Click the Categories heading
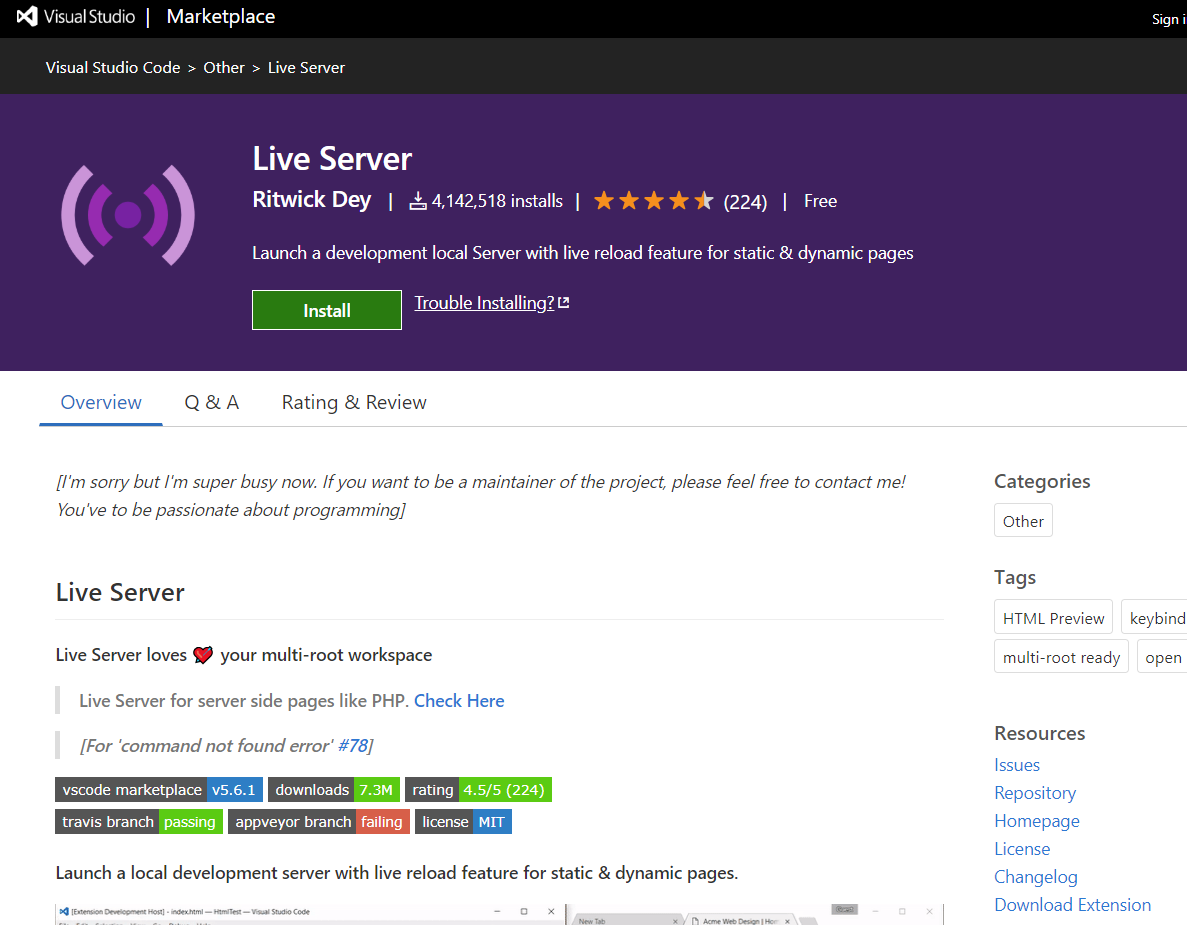 [x=1042, y=481]
